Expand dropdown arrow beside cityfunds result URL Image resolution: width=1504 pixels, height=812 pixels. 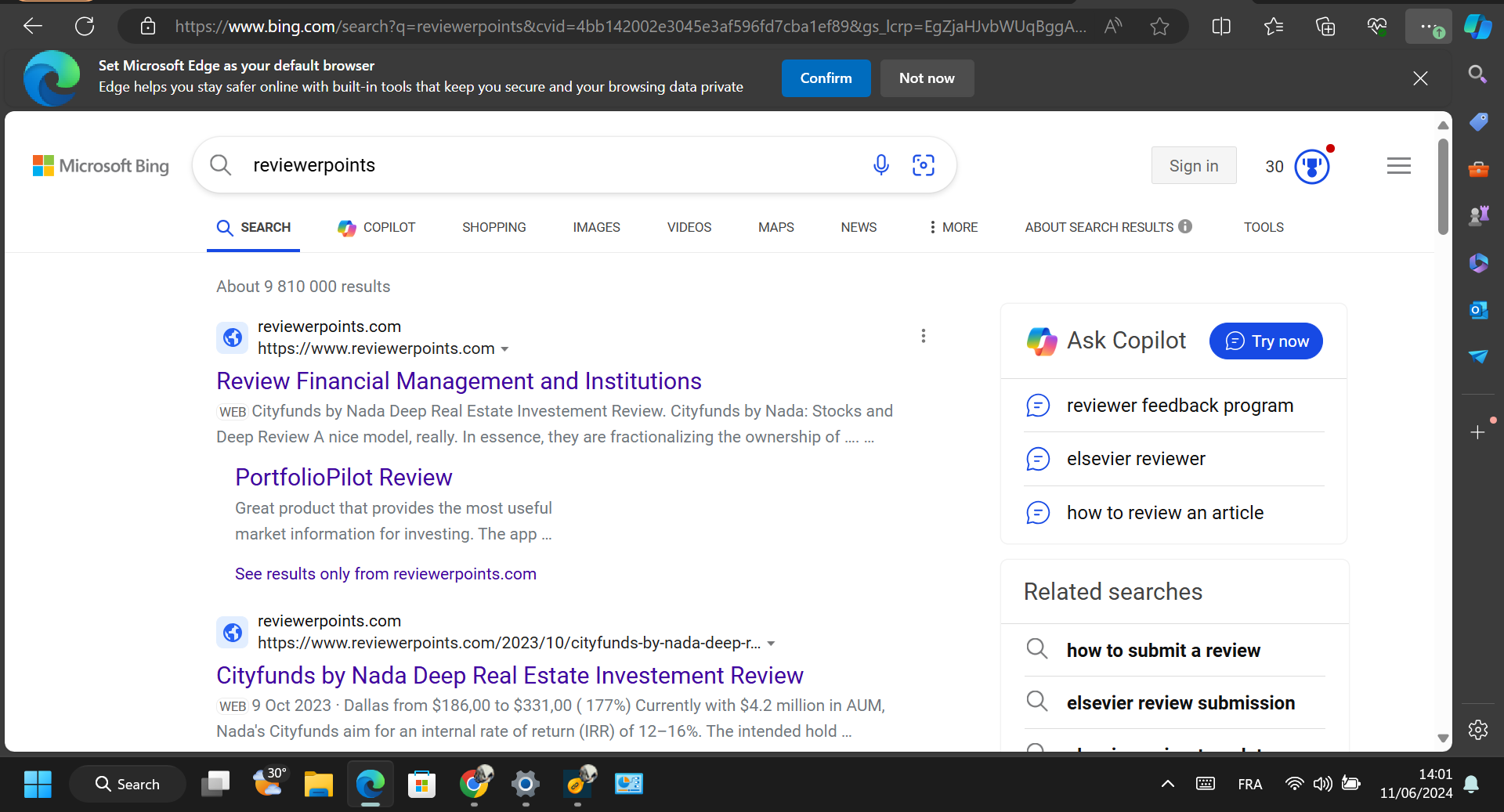(x=772, y=644)
